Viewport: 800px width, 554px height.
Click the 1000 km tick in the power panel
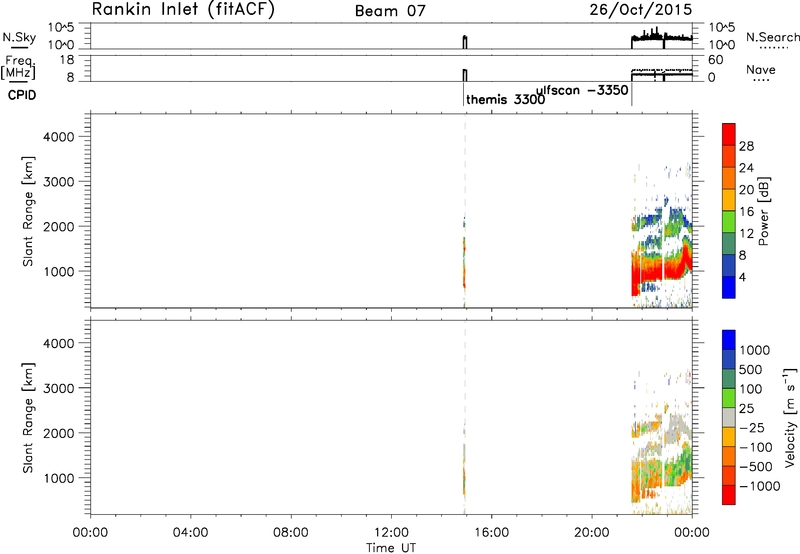pos(59,271)
